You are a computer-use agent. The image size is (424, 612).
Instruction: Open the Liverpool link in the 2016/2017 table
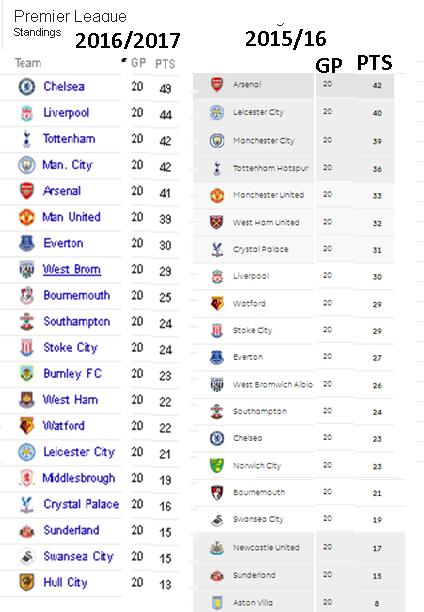pyautogui.click(x=66, y=112)
